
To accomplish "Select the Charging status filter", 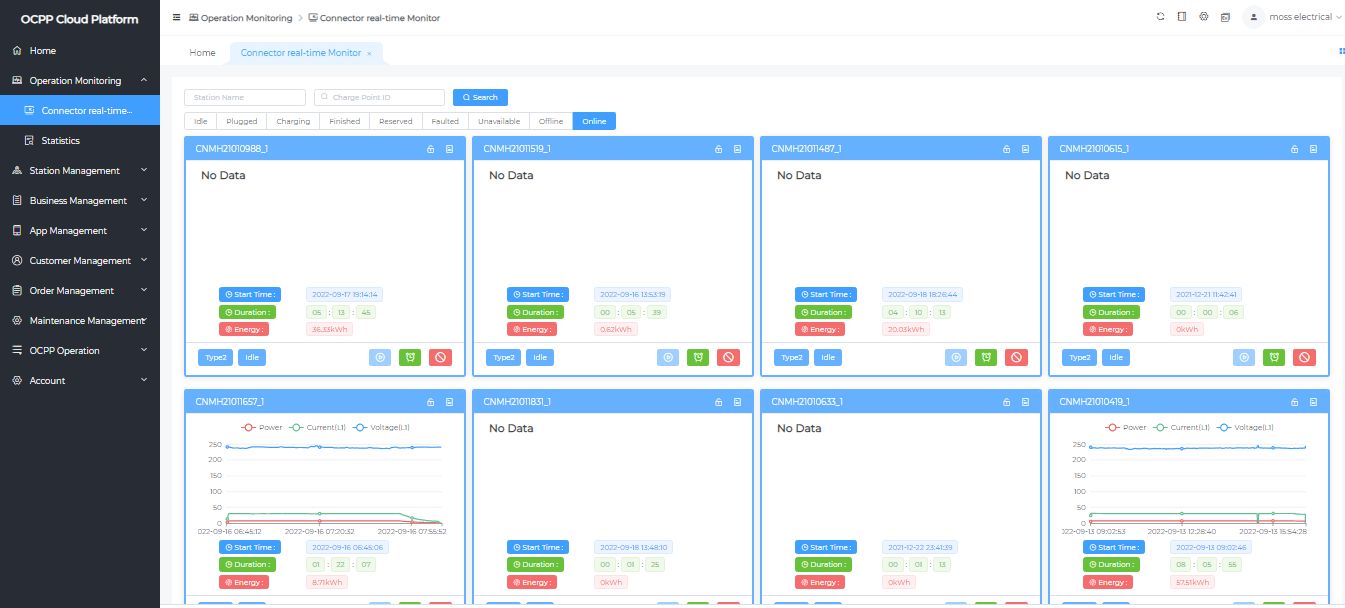I will coord(293,121).
